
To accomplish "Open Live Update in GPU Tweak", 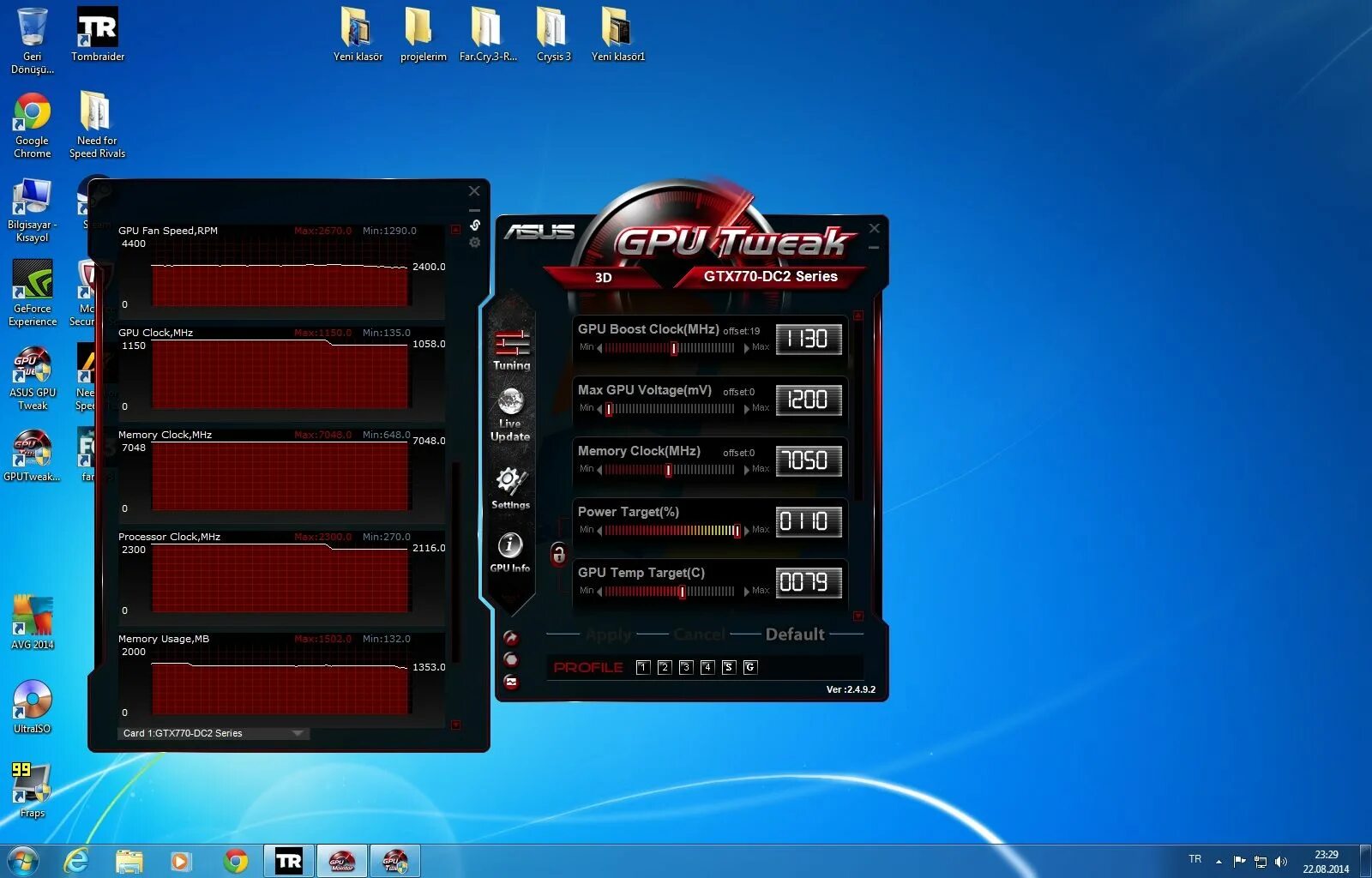I will coord(510,415).
